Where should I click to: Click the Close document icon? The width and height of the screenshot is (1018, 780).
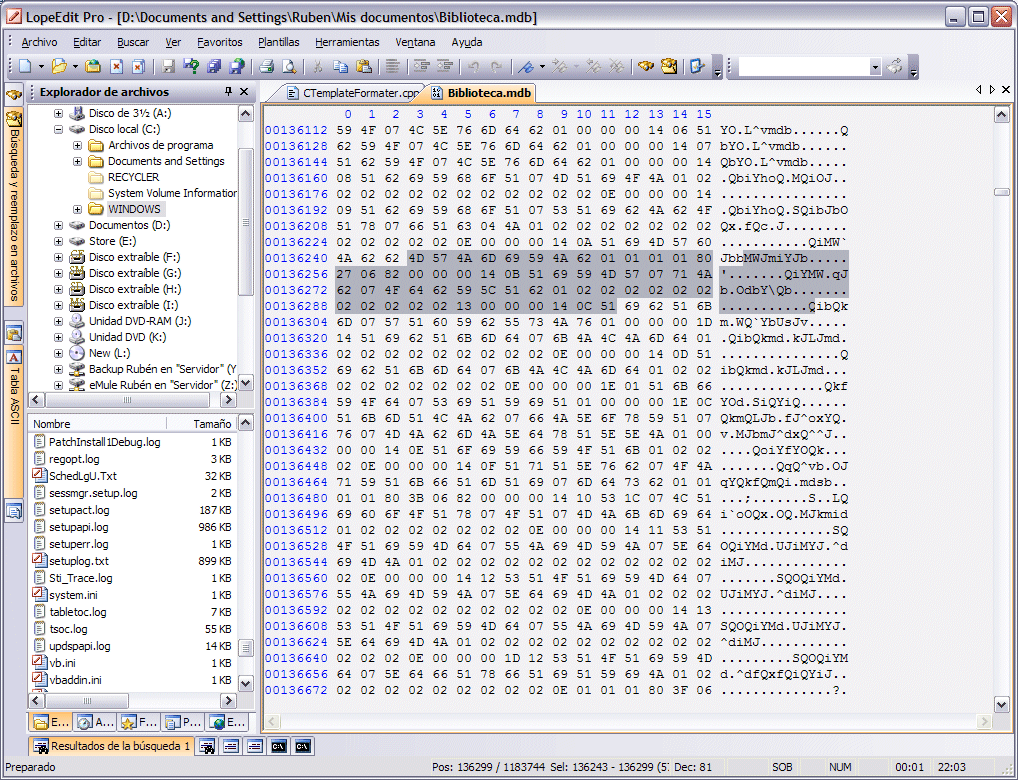click(117, 66)
